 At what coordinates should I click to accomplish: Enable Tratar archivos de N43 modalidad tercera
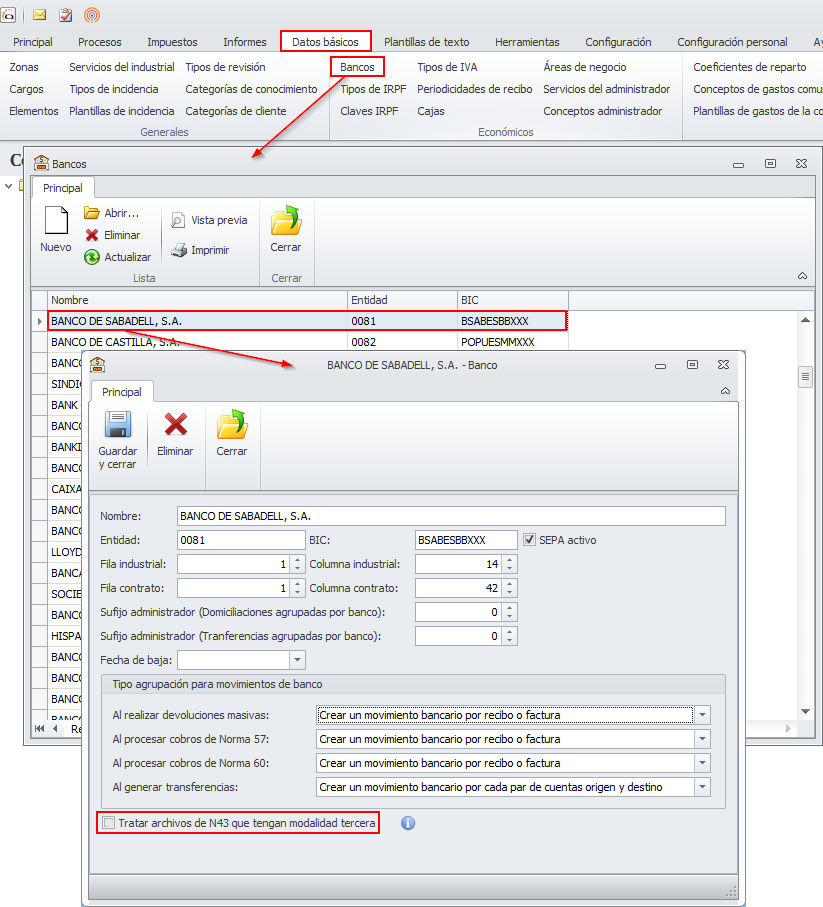[x=108, y=823]
